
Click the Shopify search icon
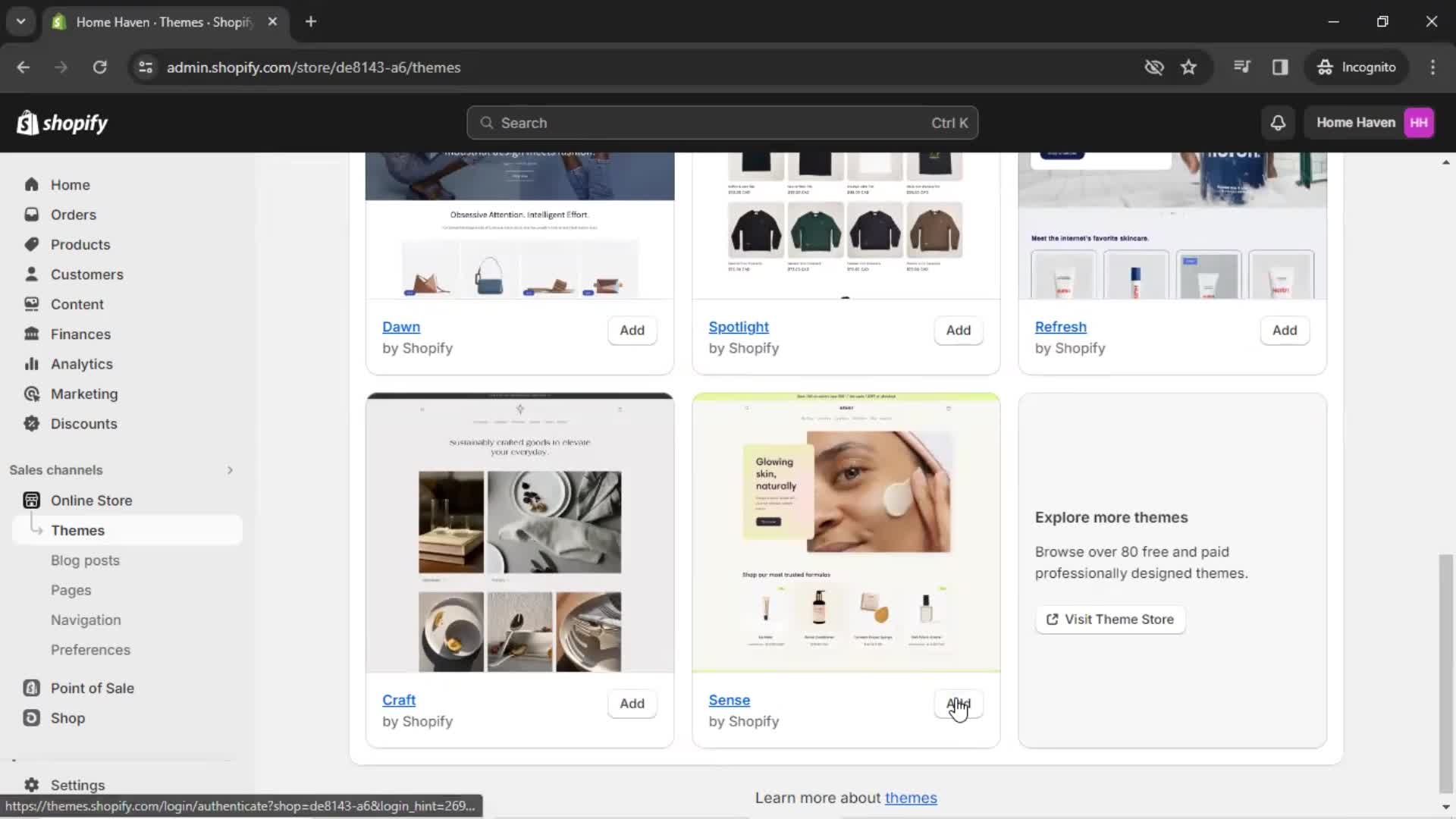(488, 122)
